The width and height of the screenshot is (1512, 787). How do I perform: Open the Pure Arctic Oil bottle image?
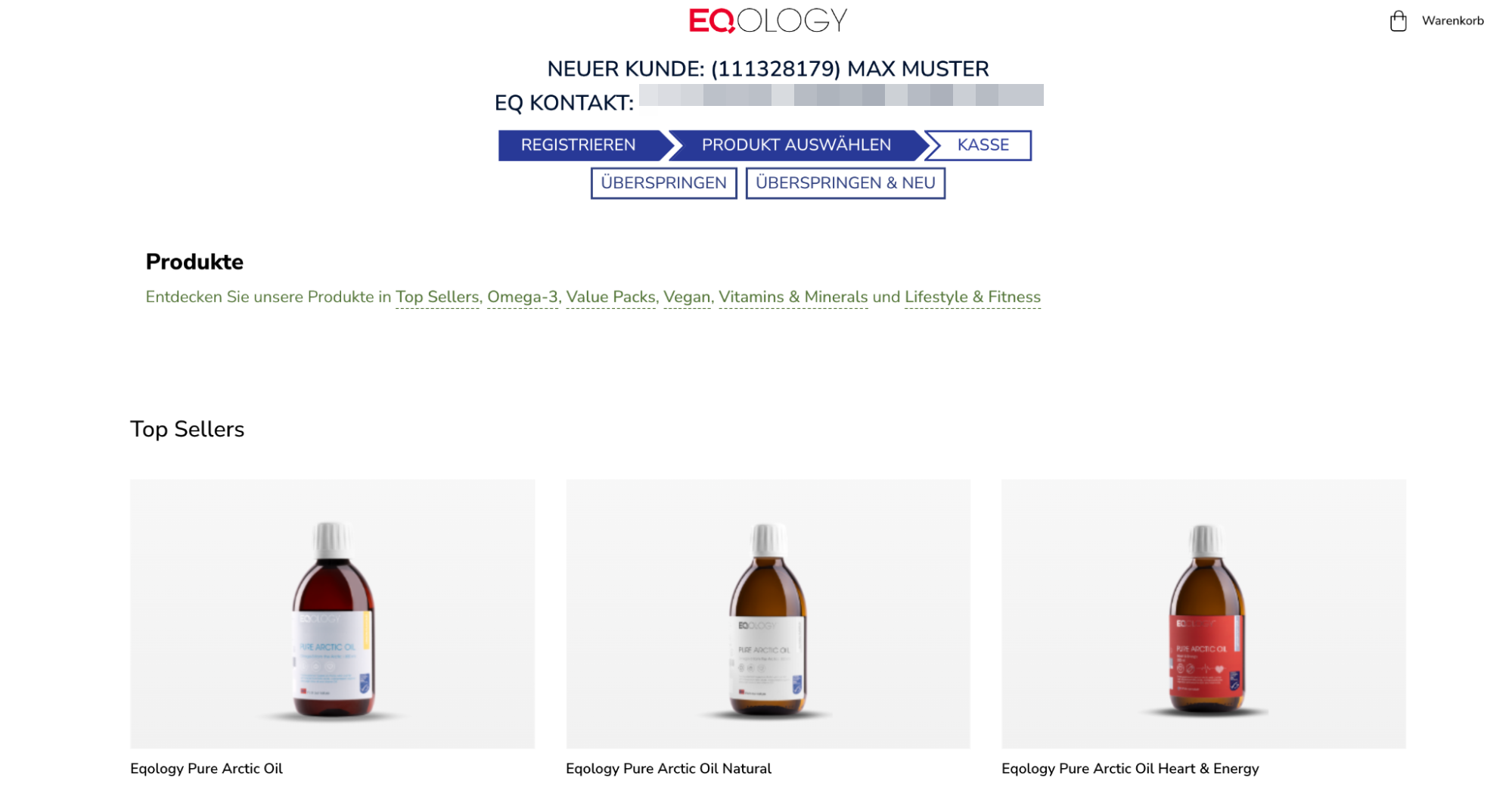click(x=332, y=614)
